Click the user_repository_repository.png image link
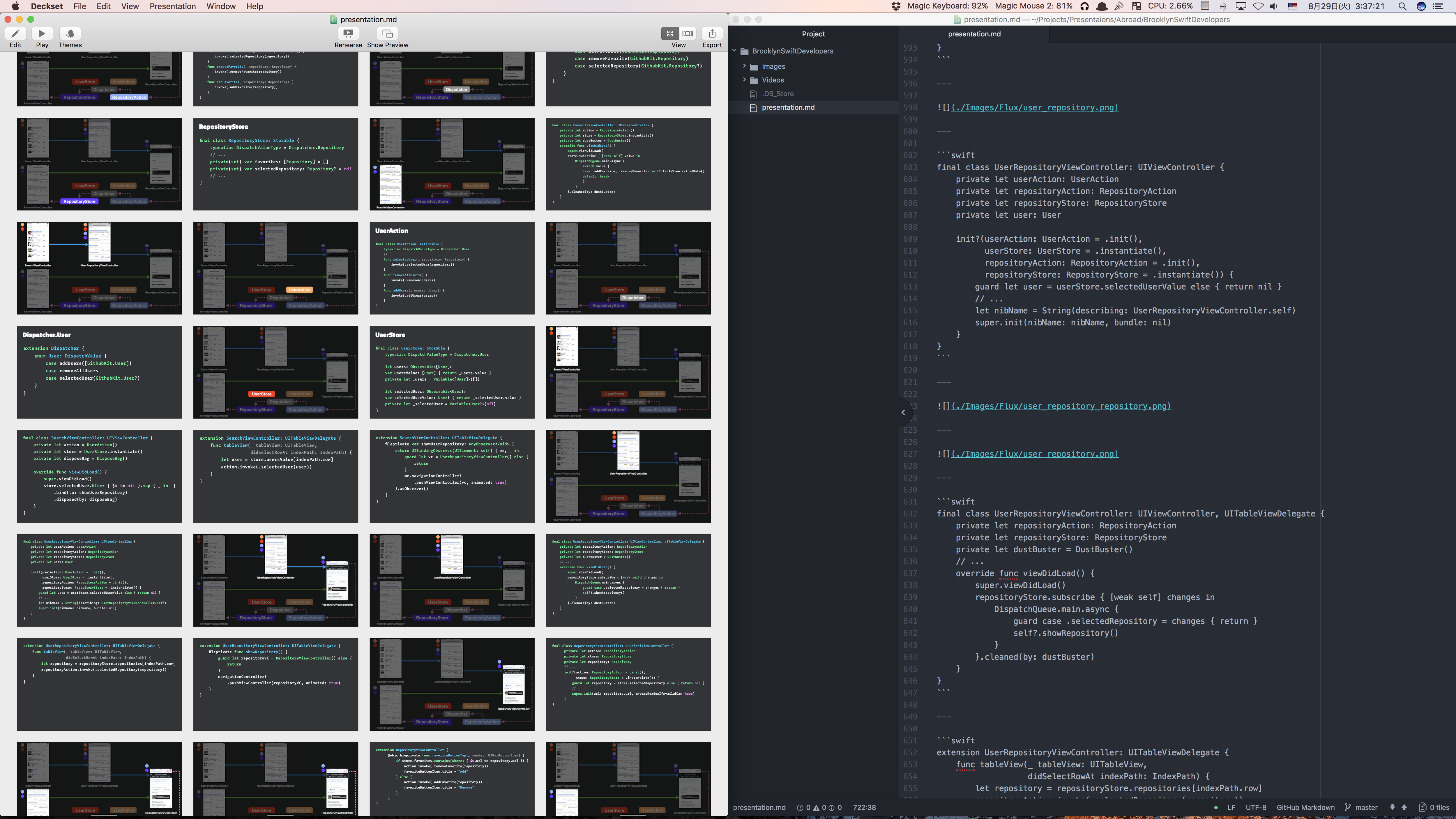The image size is (1456, 819). tap(1061, 406)
